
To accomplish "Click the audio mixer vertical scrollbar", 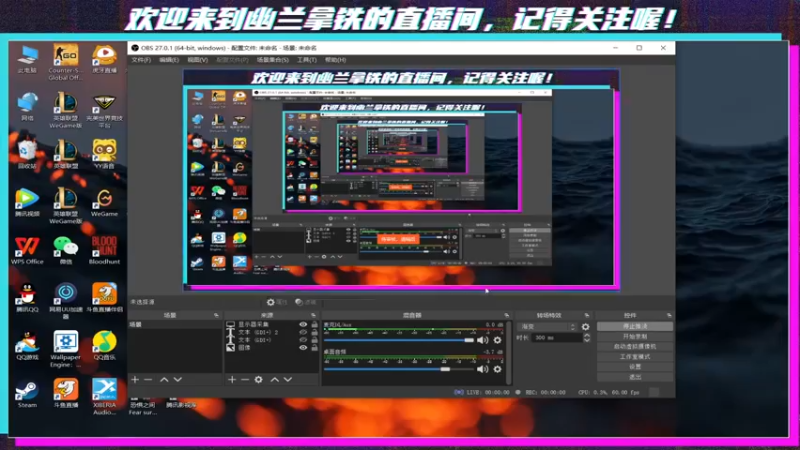I will click(508, 352).
